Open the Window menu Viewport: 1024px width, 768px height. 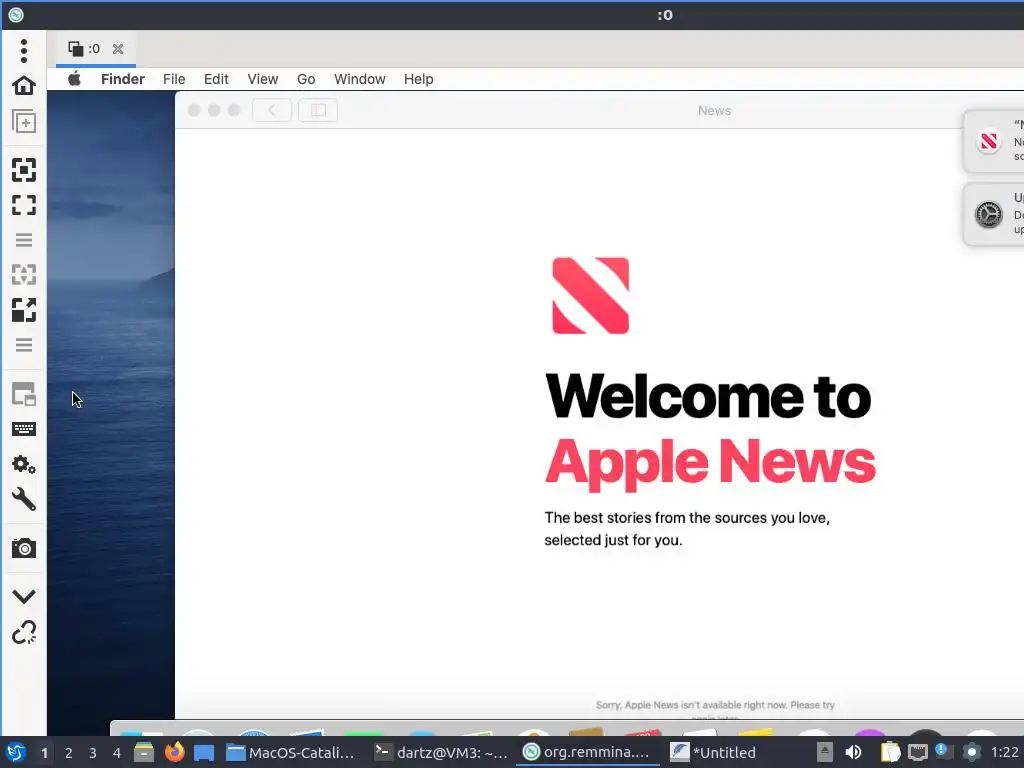[x=360, y=79]
